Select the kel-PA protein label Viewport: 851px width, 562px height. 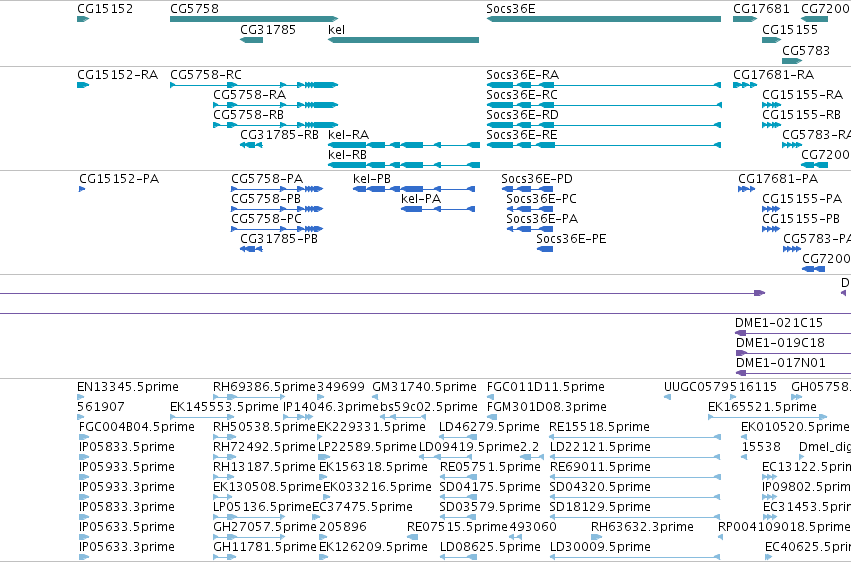pyautogui.click(x=421, y=199)
